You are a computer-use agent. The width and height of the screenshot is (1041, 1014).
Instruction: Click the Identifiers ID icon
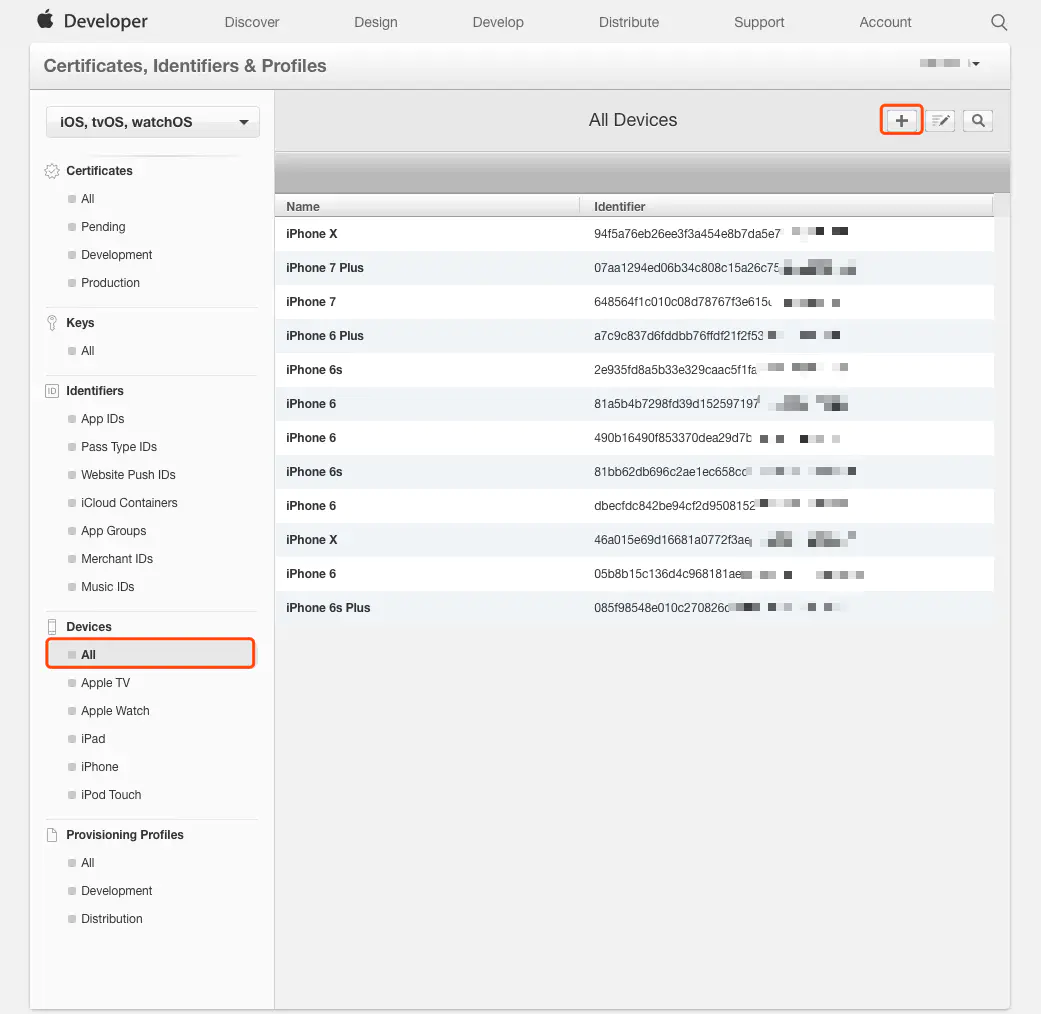[x=52, y=390]
